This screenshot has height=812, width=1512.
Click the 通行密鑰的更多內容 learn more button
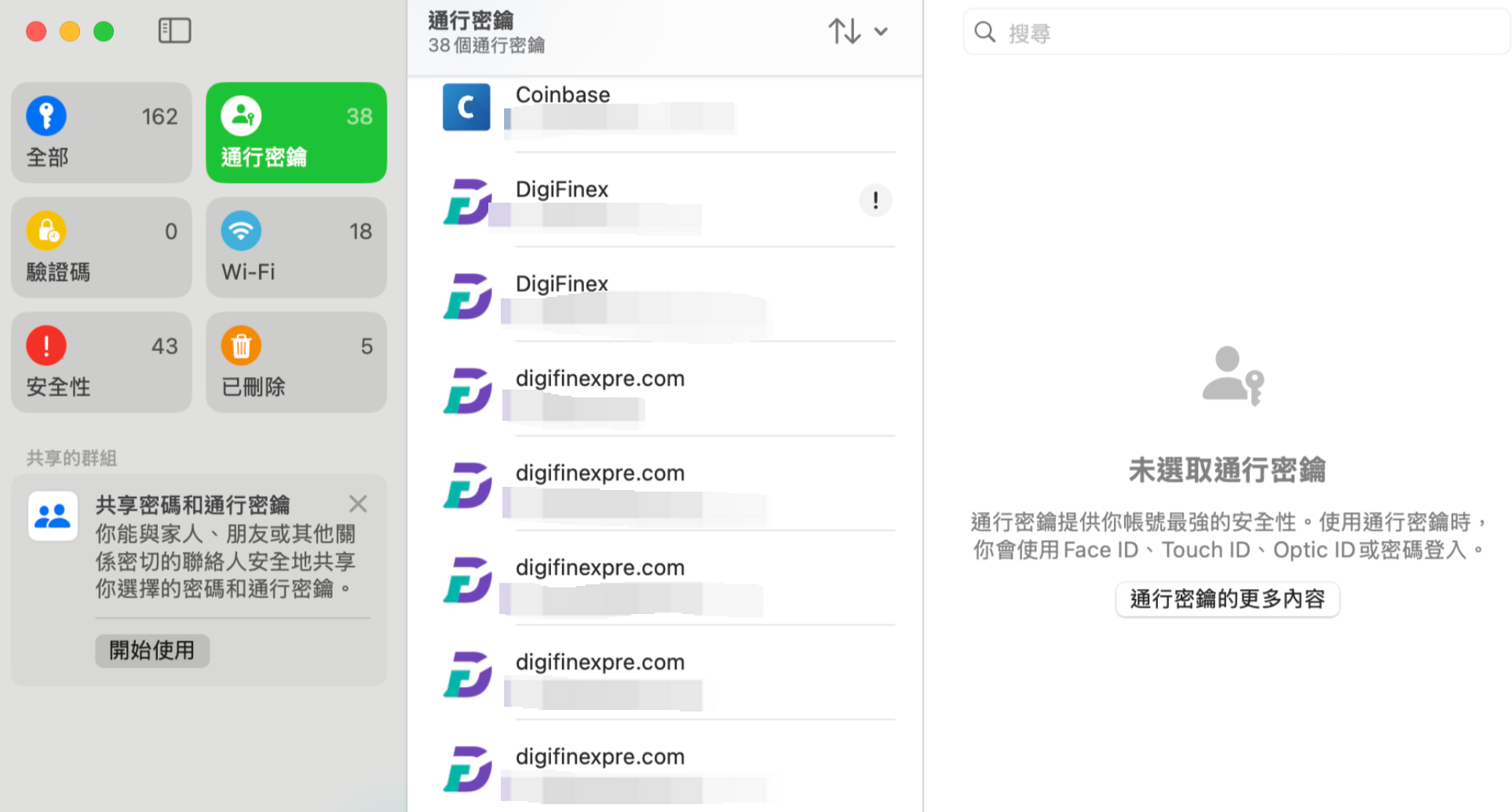coord(1227,599)
